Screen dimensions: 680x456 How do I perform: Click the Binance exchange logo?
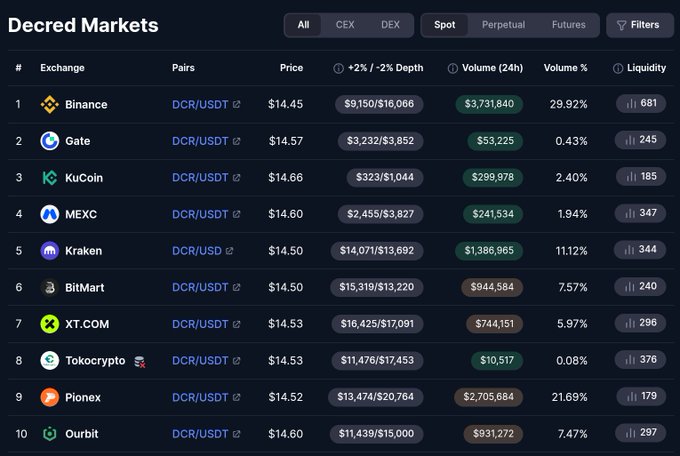click(49, 105)
